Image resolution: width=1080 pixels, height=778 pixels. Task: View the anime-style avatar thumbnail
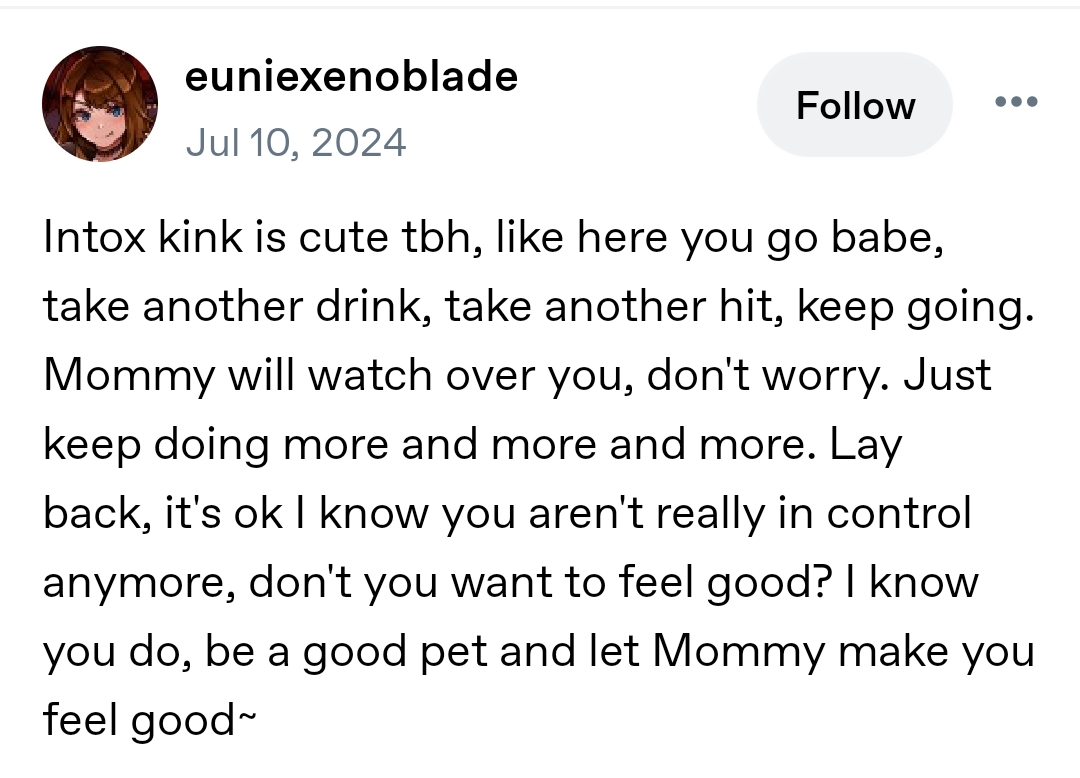[x=100, y=104]
